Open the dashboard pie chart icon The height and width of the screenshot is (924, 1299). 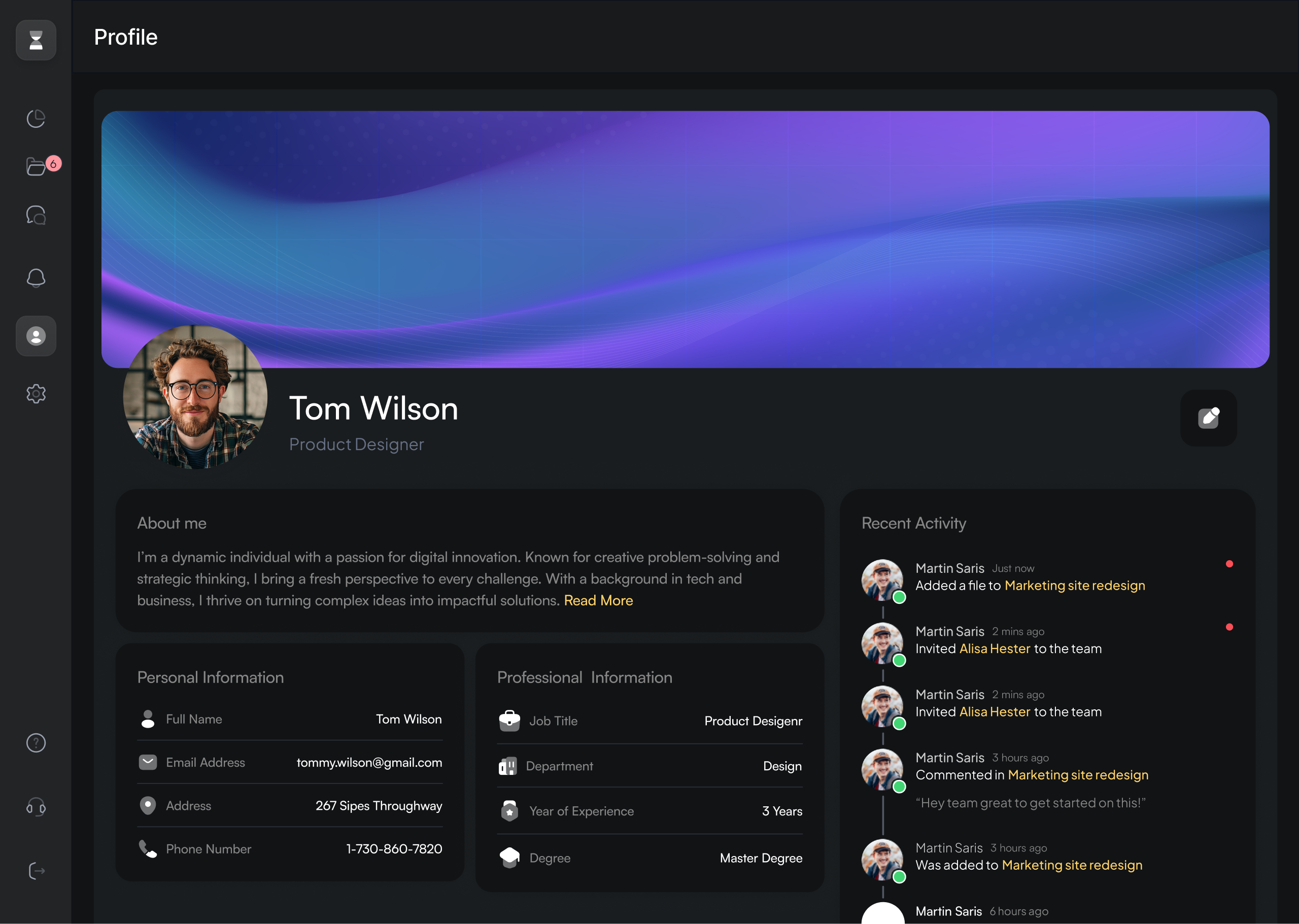(x=36, y=118)
